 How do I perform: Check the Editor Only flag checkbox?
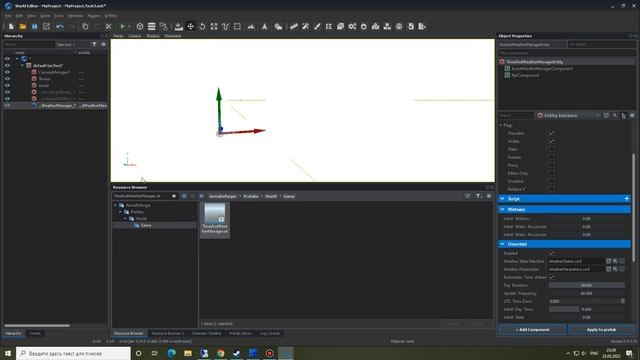coord(551,173)
